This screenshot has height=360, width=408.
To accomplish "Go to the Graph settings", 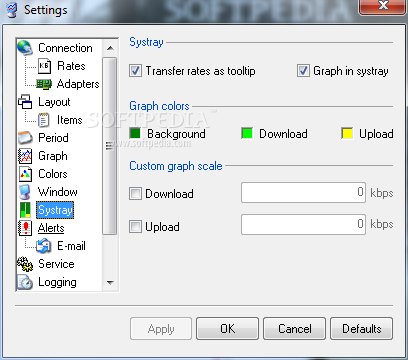I will click(x=53, y=156).
